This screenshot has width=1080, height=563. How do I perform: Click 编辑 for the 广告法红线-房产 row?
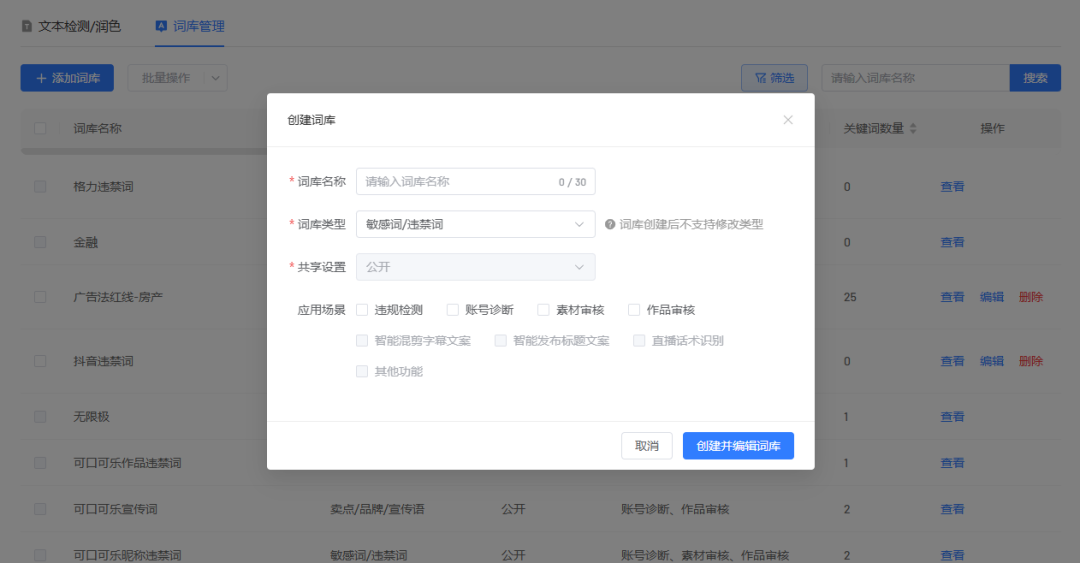(992, 297)
